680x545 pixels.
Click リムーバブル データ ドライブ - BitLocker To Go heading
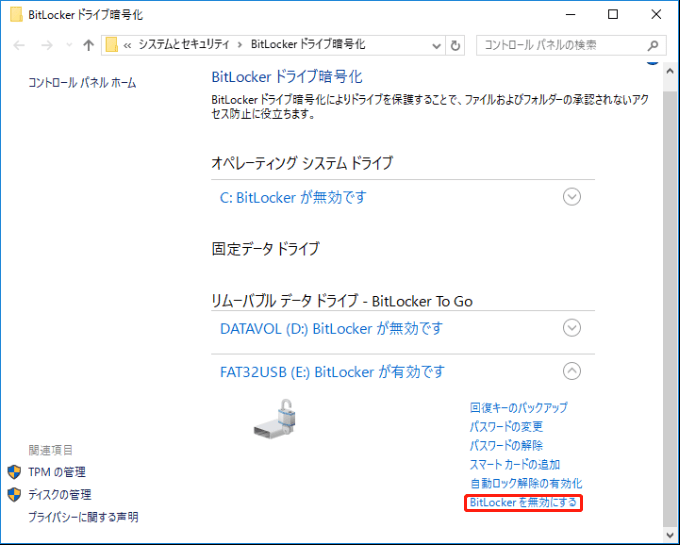342,300
